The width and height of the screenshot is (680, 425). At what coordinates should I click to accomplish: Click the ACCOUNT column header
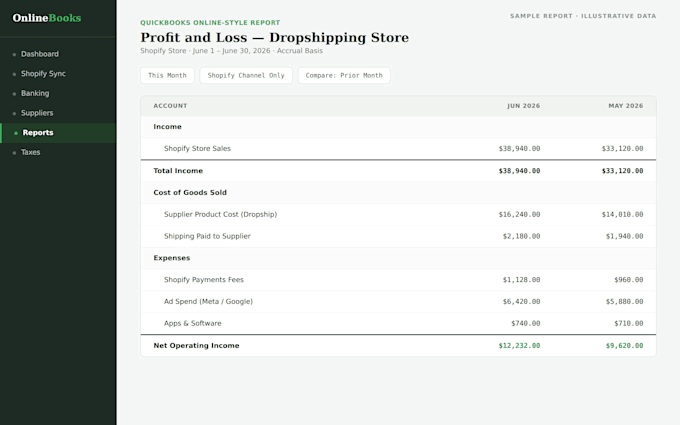click(170, 106)
